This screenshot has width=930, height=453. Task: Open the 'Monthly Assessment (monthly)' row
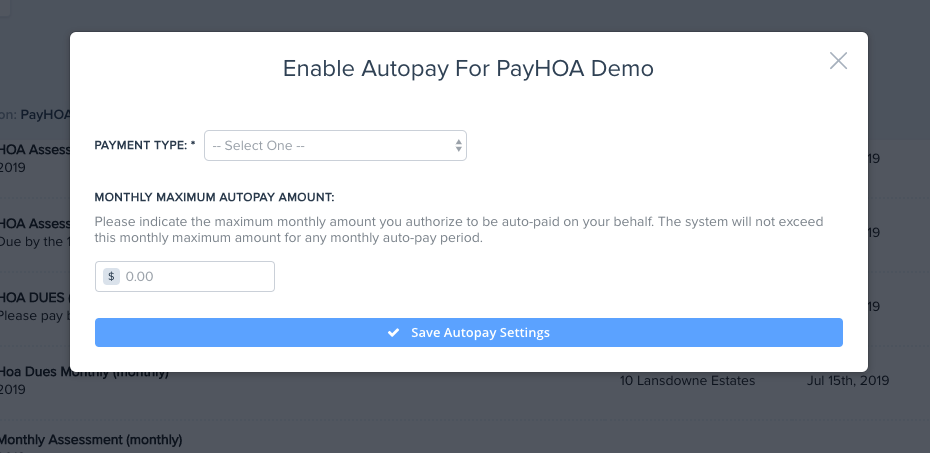point(90,440)
